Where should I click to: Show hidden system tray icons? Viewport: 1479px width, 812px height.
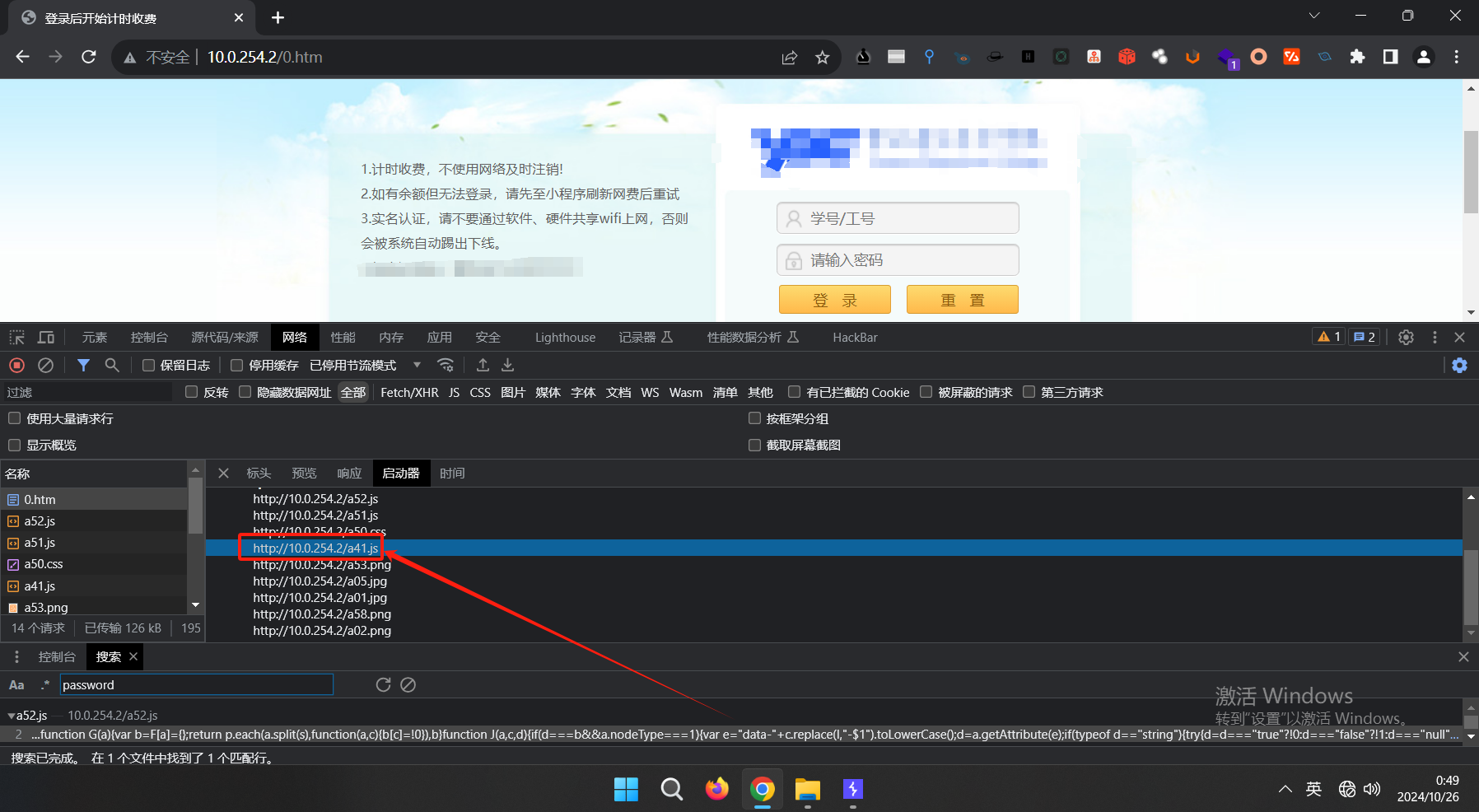(x=1285, y=789)
